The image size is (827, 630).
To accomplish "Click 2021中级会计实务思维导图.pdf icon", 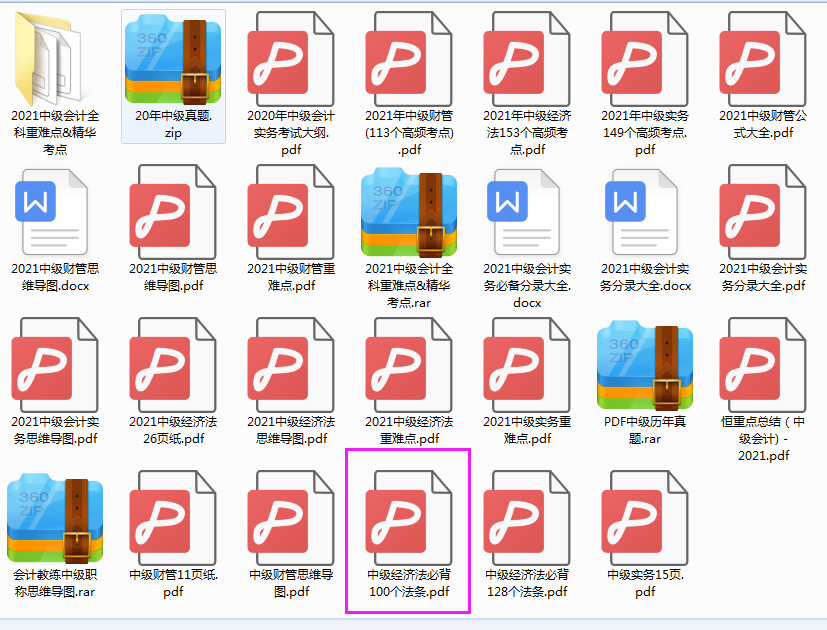I will (55, 365).
